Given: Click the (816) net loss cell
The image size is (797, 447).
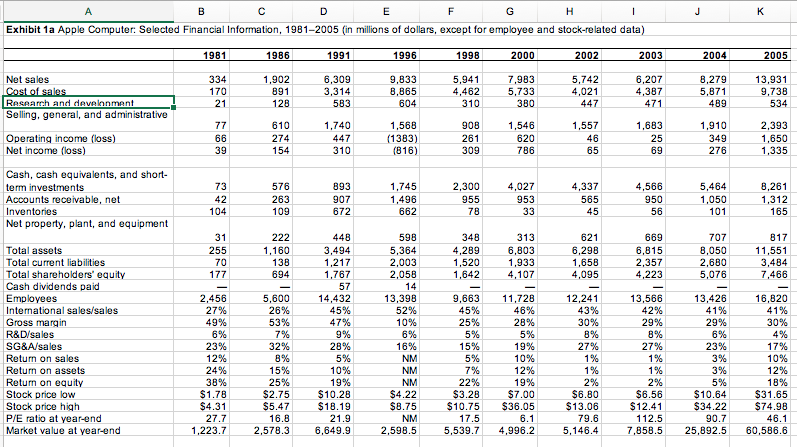Looking at the screenshot, I should click(386, 151).
